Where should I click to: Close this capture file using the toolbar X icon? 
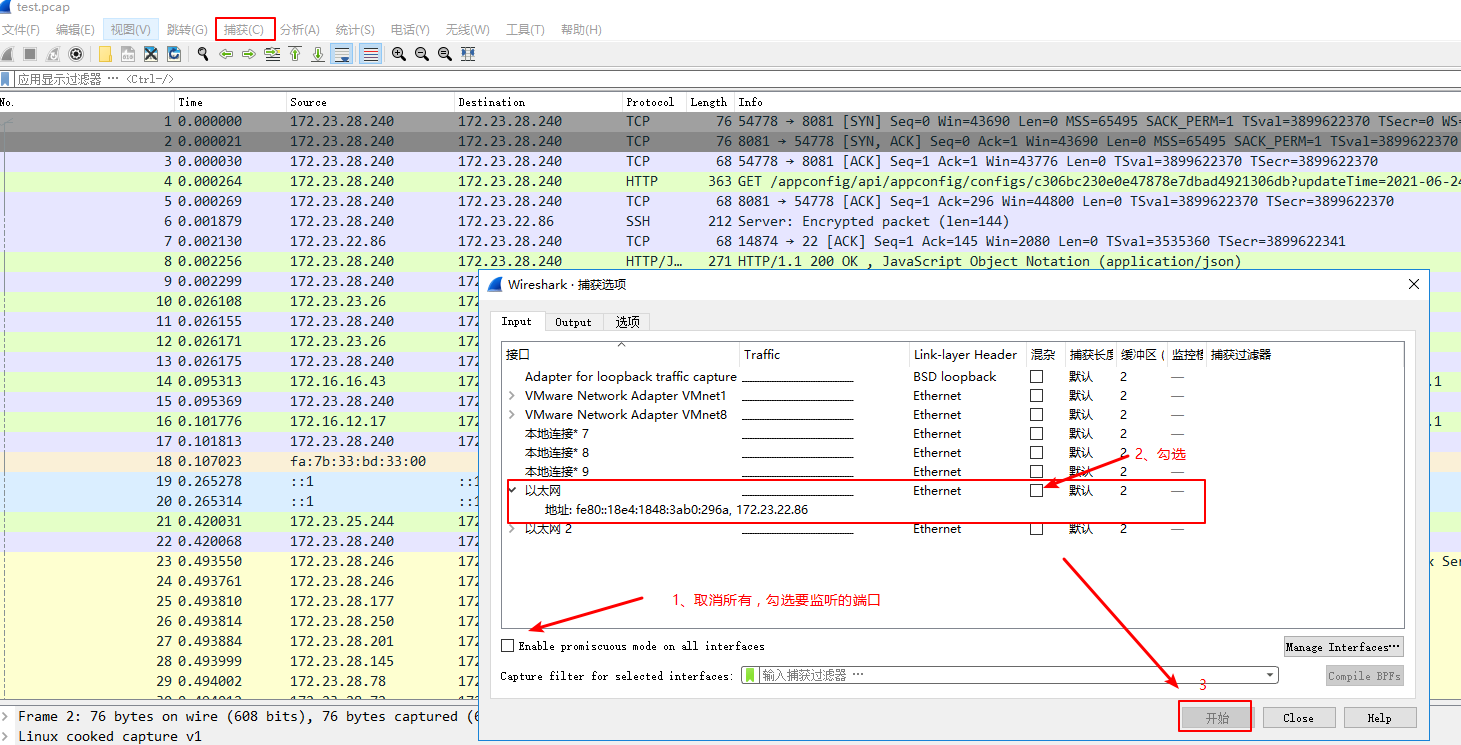pyautogui.click(x=151, y=54)
